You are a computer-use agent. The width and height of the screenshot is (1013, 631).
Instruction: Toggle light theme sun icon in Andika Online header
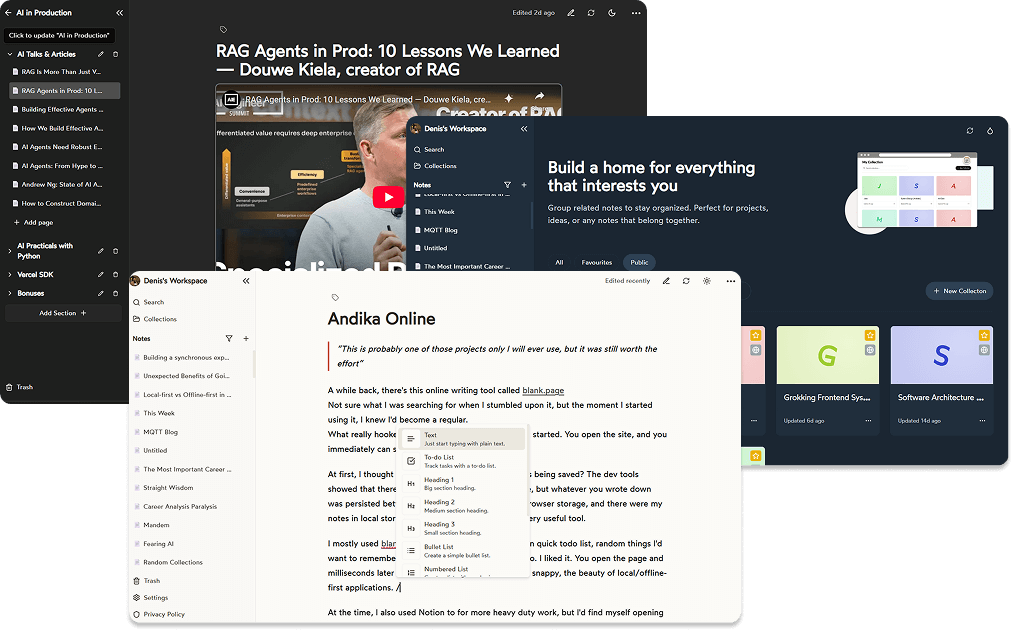click(707, 281)
